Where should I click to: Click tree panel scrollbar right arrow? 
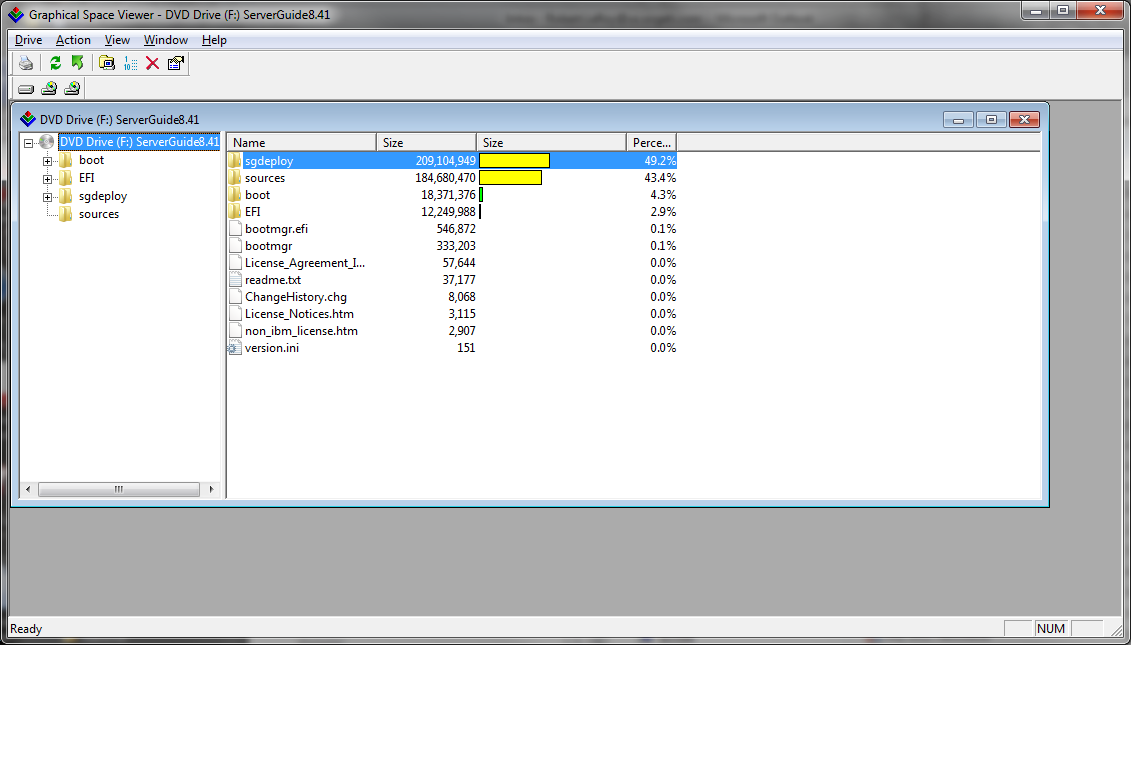coord(211,490)
